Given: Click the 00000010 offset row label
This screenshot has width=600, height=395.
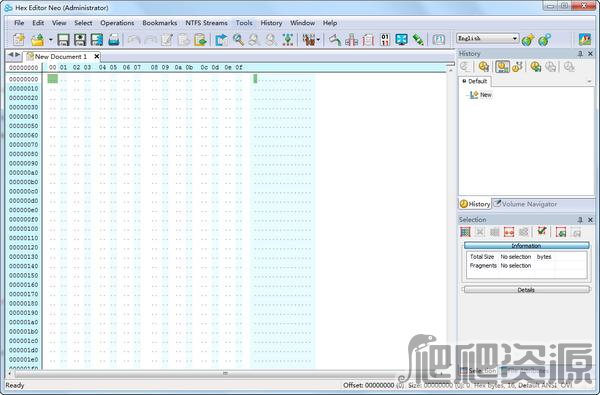Looking at the screenshot, I should [x=24, y=88].
